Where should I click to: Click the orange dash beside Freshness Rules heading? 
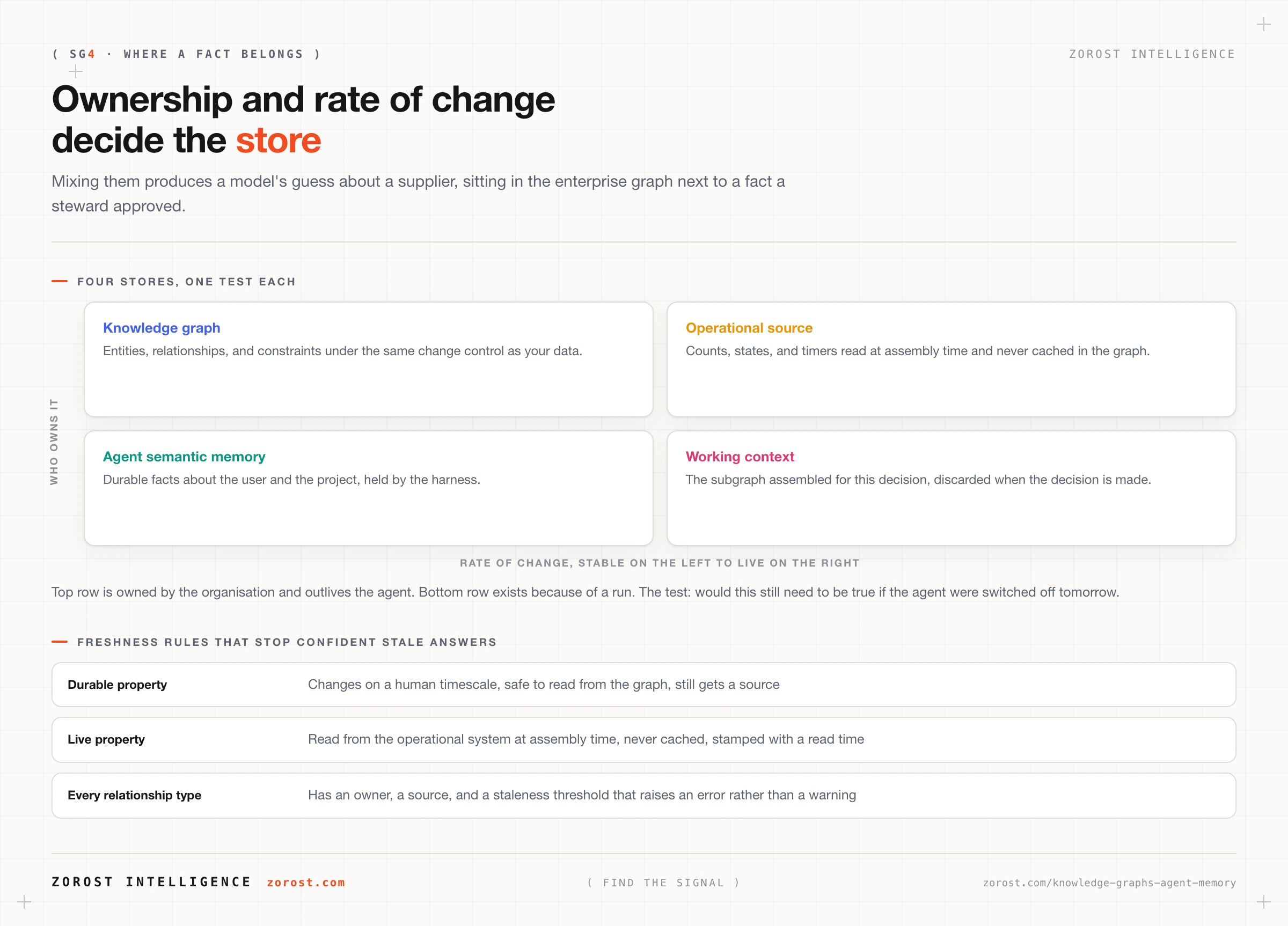click(60, 642)
